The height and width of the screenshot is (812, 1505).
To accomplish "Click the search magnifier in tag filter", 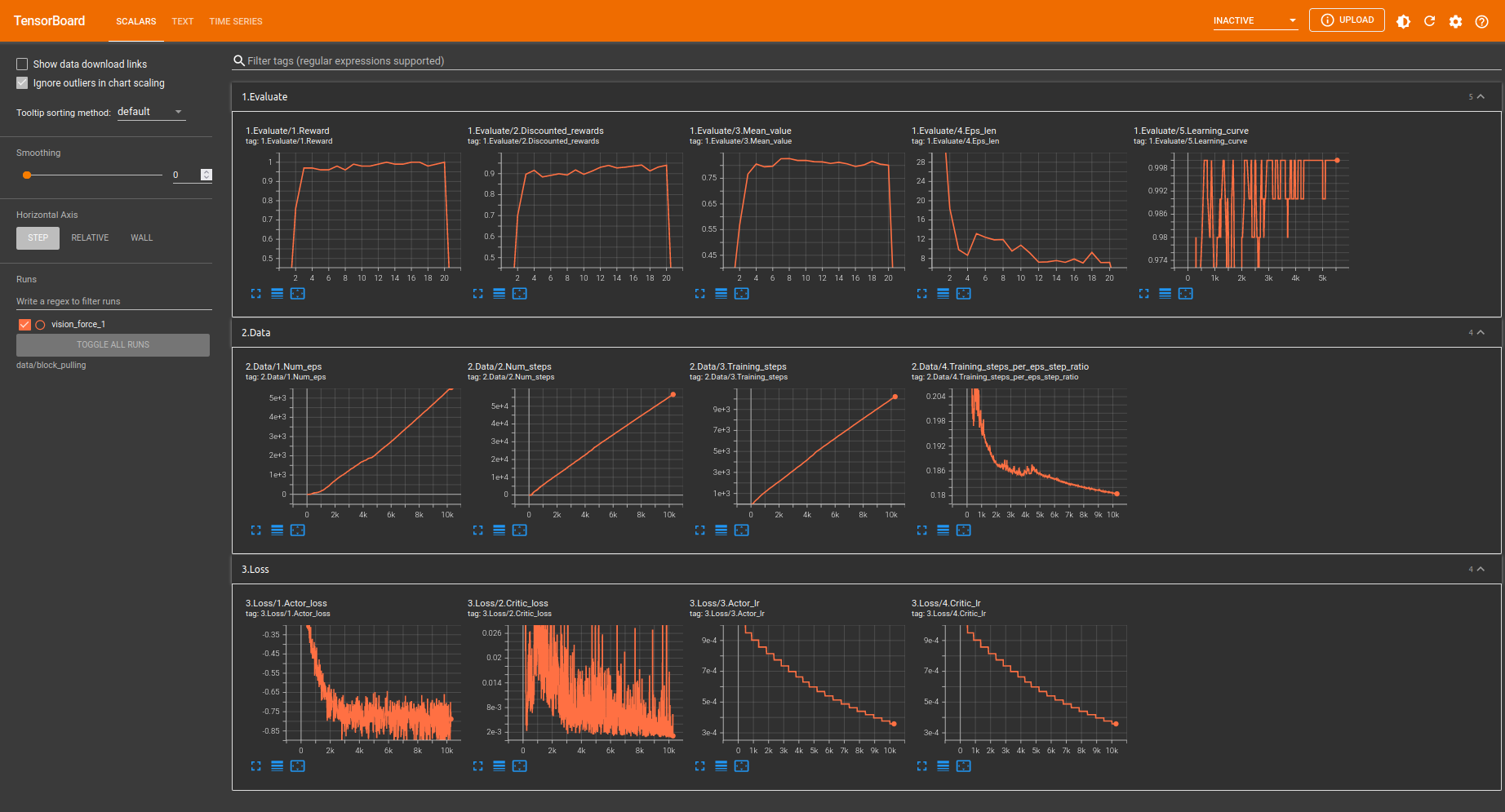I will (x=239, y=60).
